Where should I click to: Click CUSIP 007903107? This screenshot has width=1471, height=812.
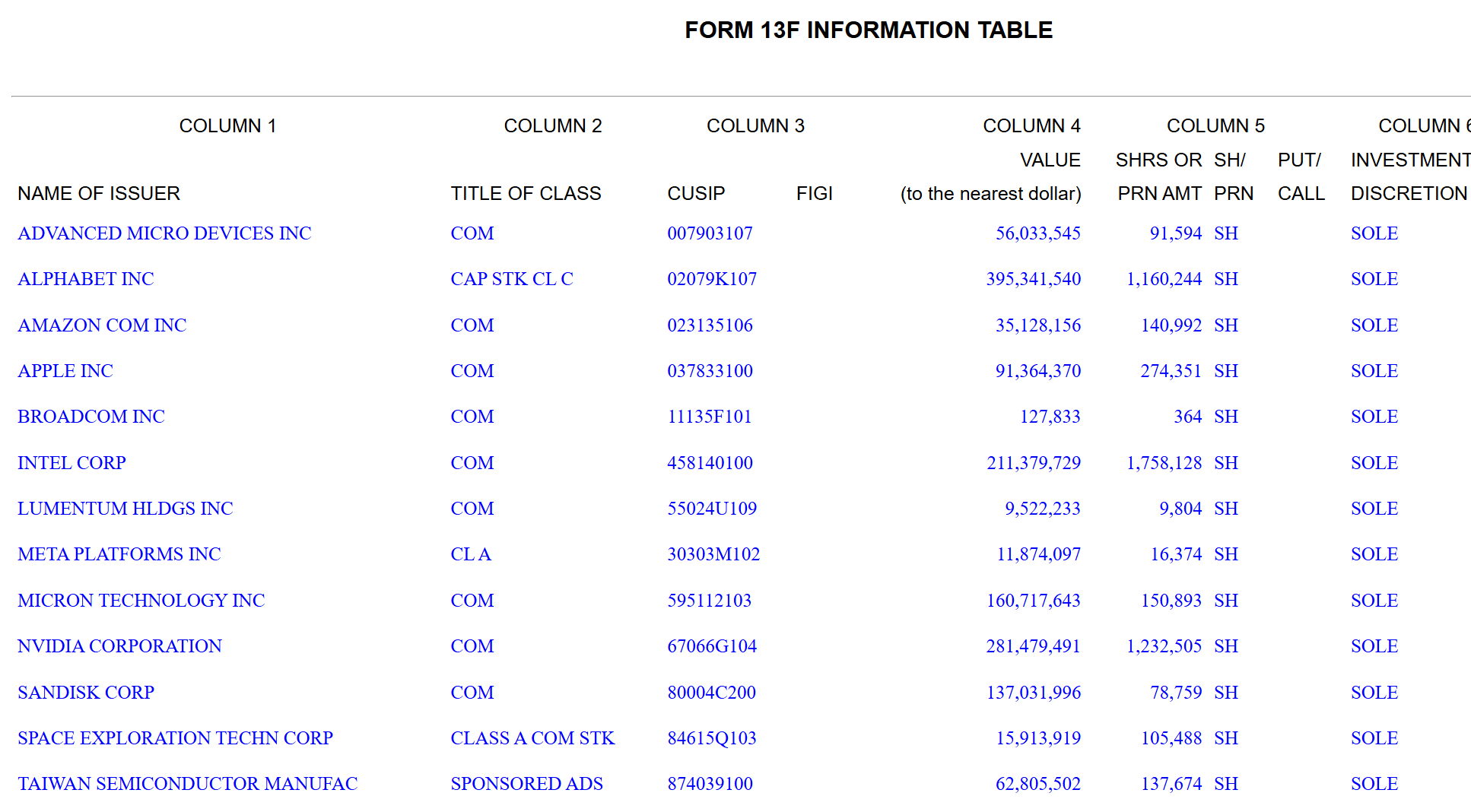710,233
